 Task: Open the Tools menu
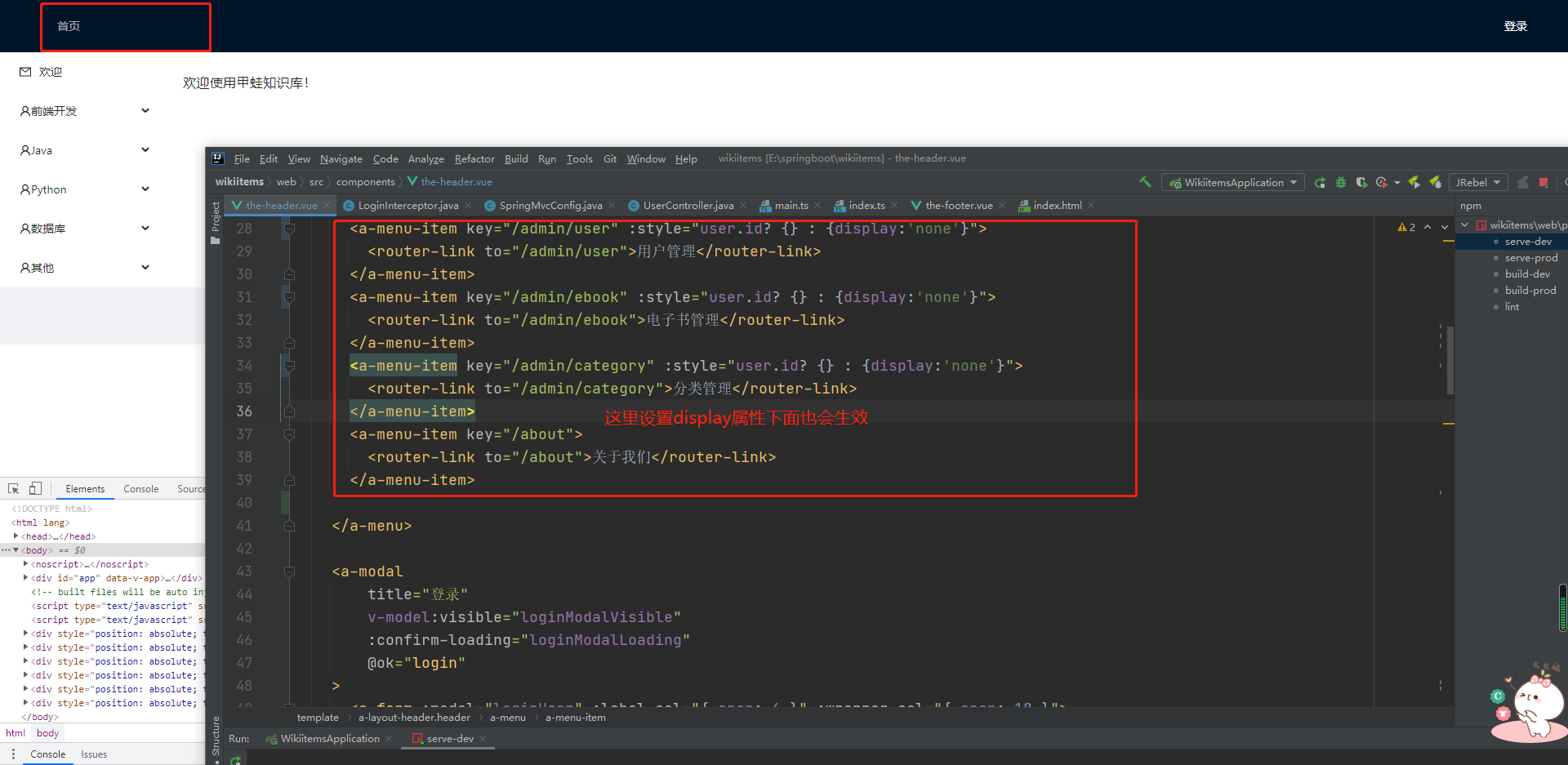(580, 158)
